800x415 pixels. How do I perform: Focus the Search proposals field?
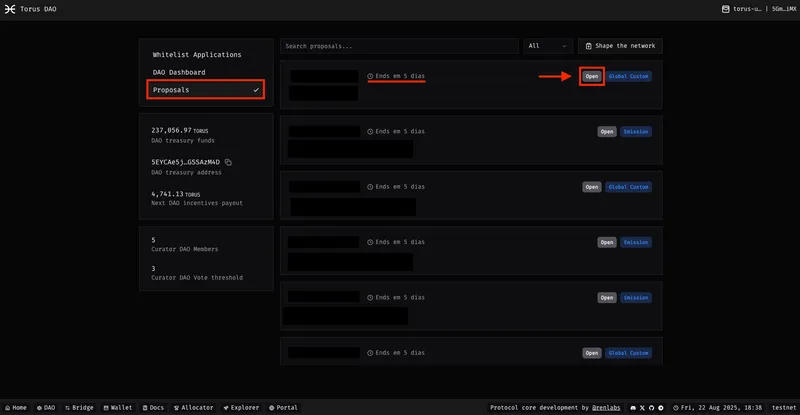[398, 46]
